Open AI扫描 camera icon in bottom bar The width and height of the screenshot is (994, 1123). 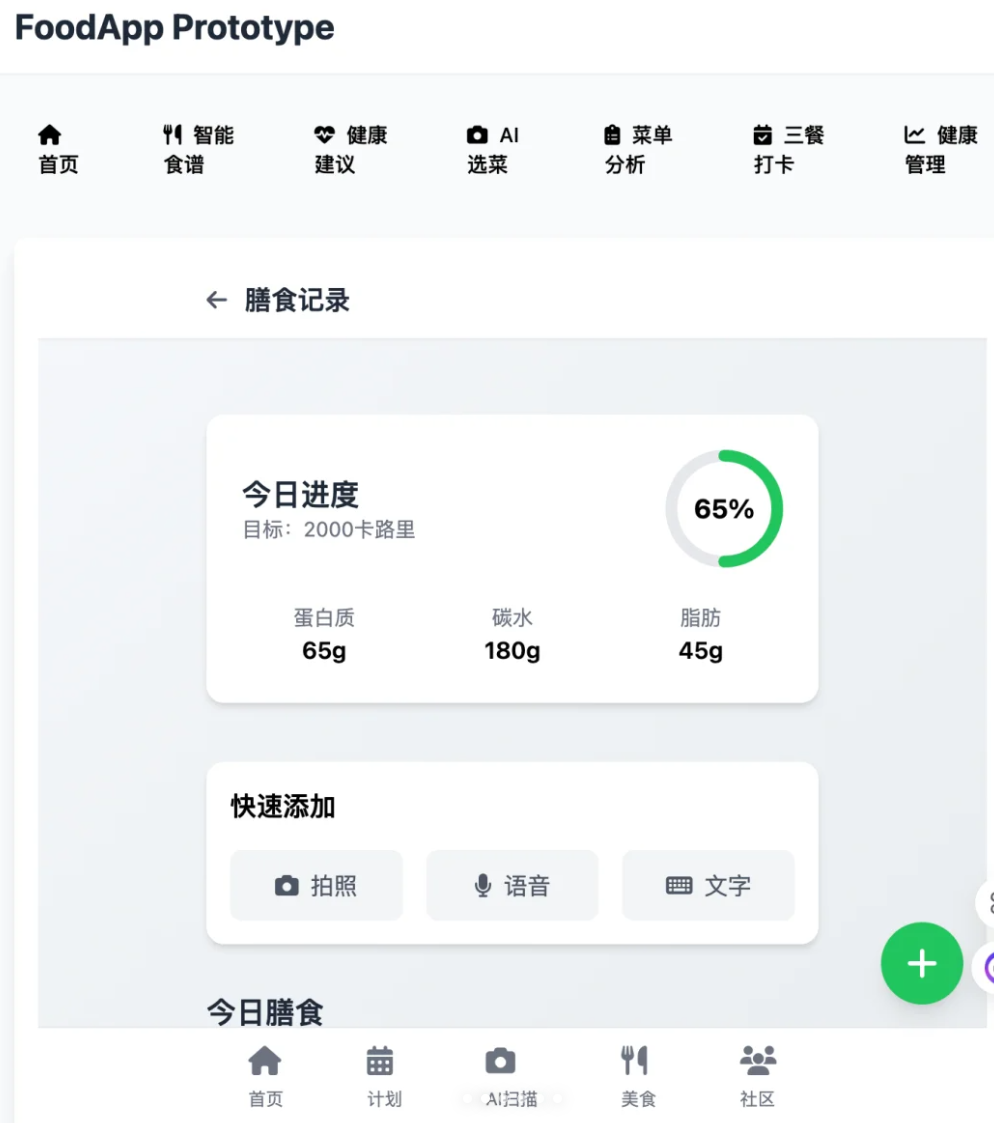coord(500,1061)
